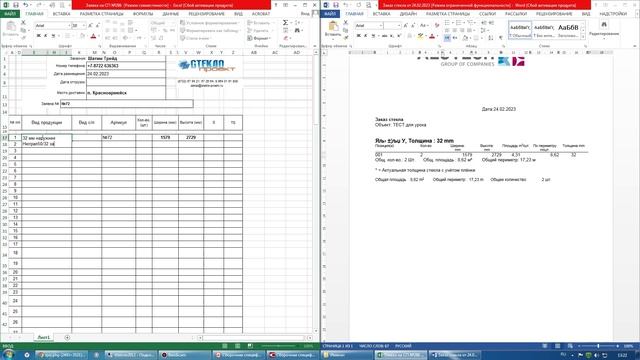The height and width of the screenshot is (360, 640).
Task: Select 'Обычный' style in Word gallery
Action: tap(520, 30)
